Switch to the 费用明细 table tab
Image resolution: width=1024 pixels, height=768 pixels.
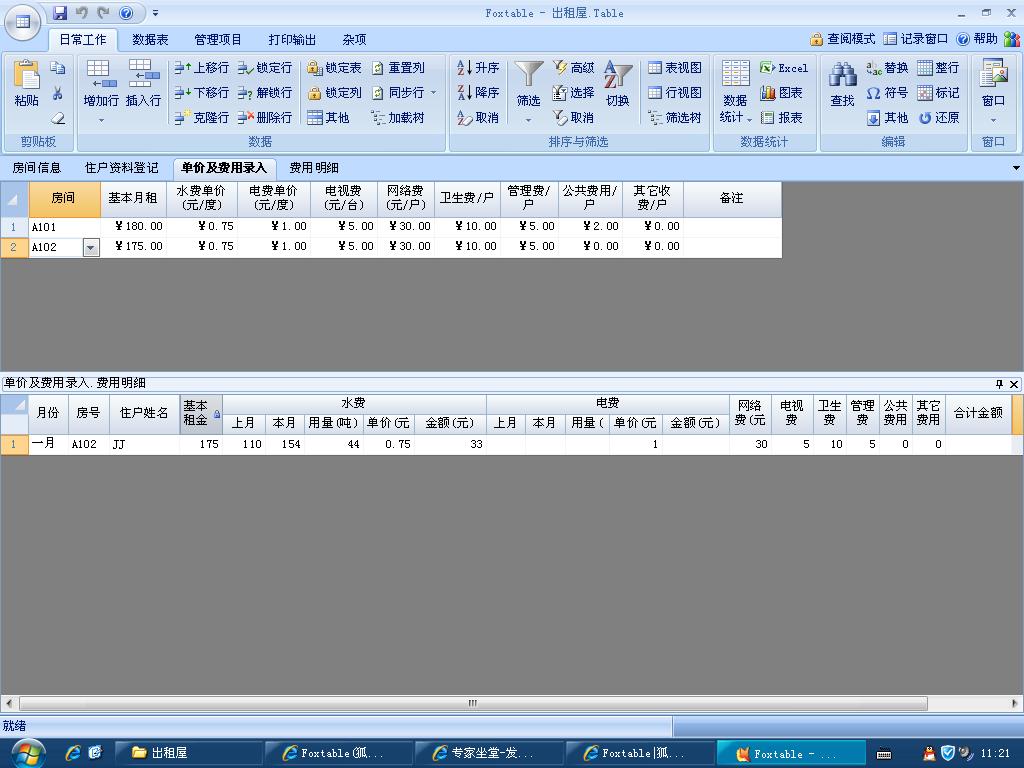pos(313,168)
